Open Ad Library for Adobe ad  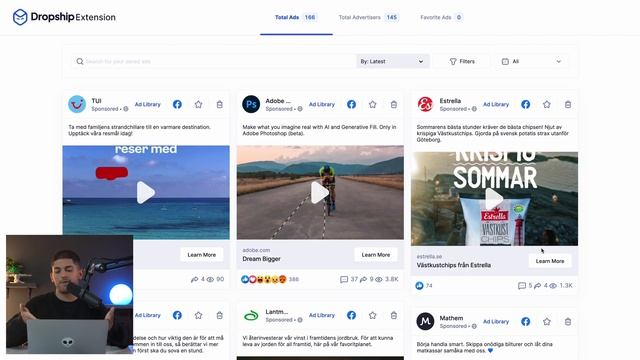click(x=322, y=104)
